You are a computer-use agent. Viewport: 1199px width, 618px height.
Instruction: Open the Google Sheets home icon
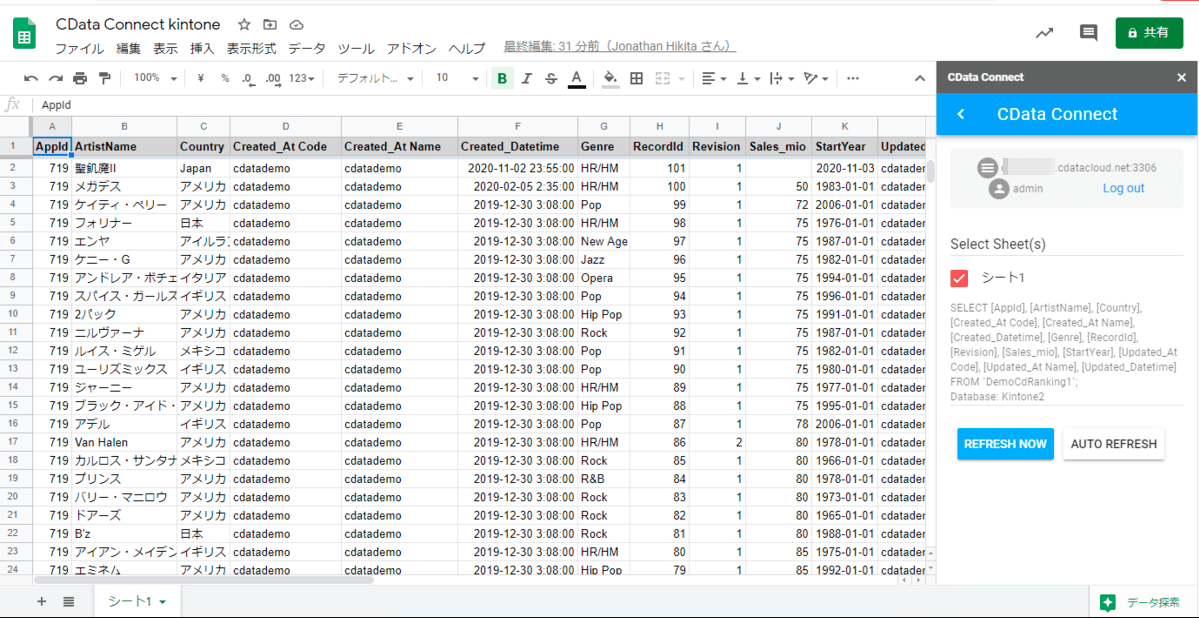pyautogui.click(x=25, y=33)
